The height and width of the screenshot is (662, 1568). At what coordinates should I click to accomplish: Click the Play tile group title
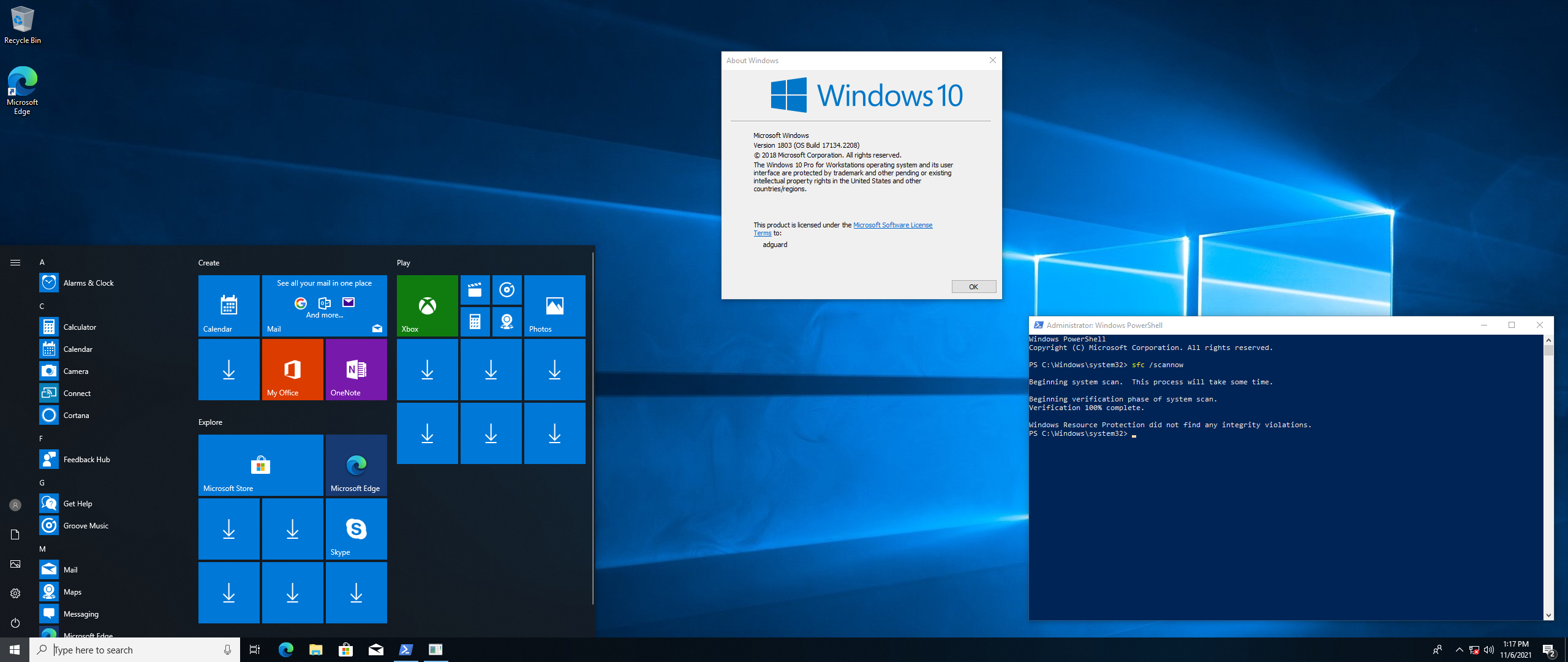tap(404, 262)
